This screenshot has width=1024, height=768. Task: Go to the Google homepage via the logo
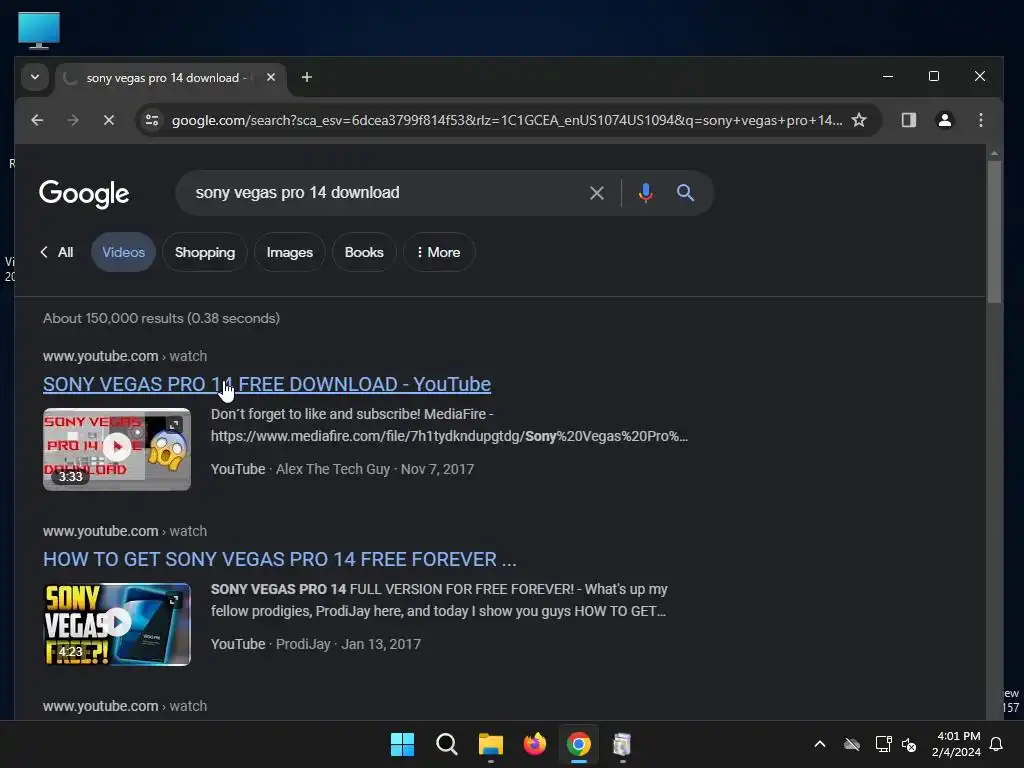(x=84, y=193)
